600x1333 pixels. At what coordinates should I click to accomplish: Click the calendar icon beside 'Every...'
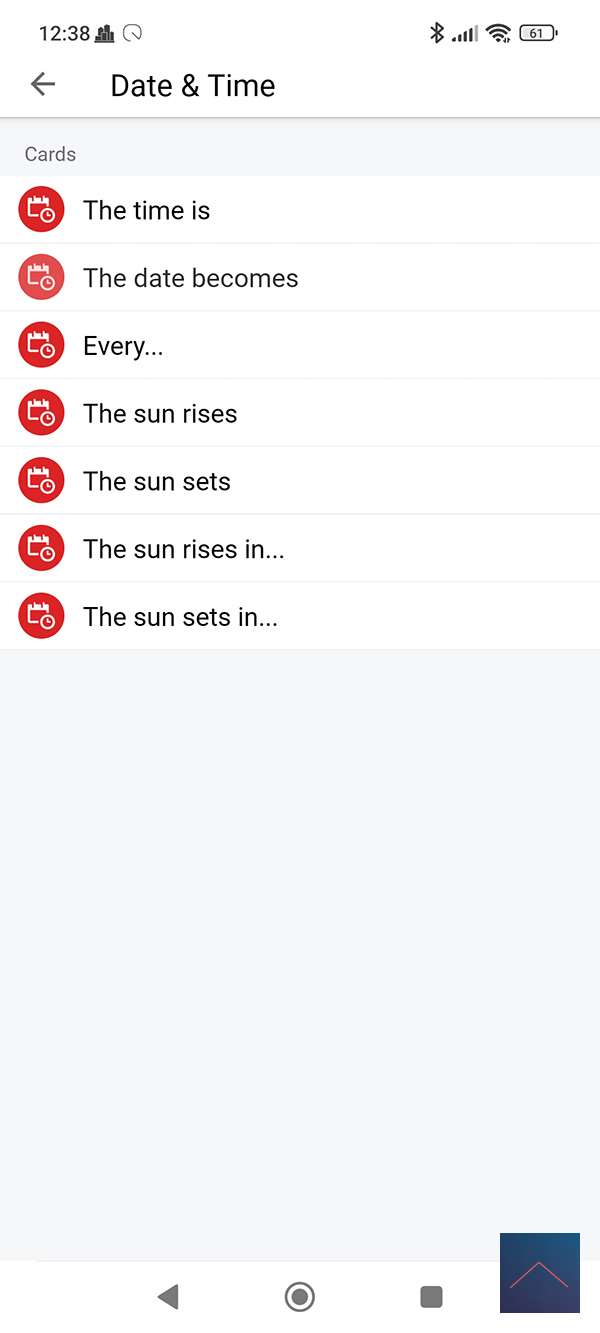click(41, 346)
